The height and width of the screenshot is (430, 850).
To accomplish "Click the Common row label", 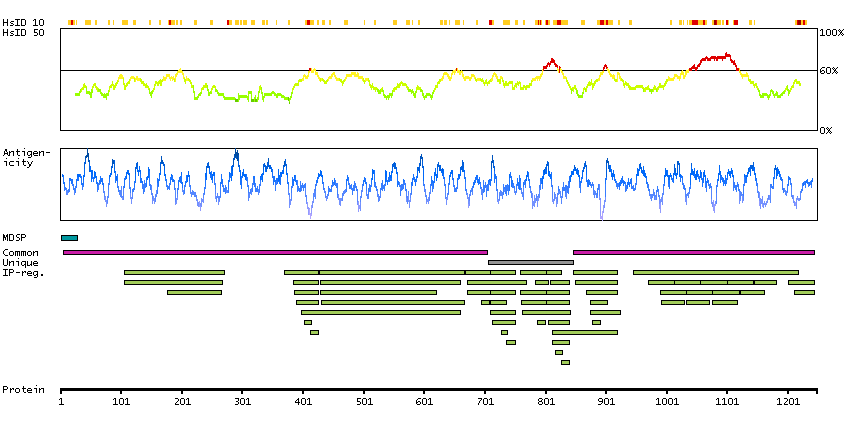I will point(20,253).
